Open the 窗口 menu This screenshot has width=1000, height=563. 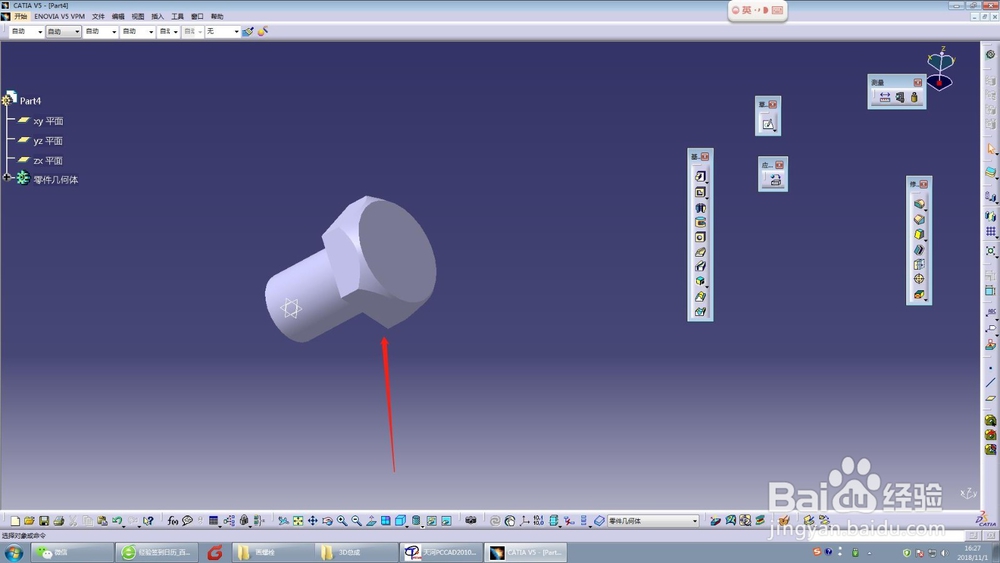(x=197, y=17)
